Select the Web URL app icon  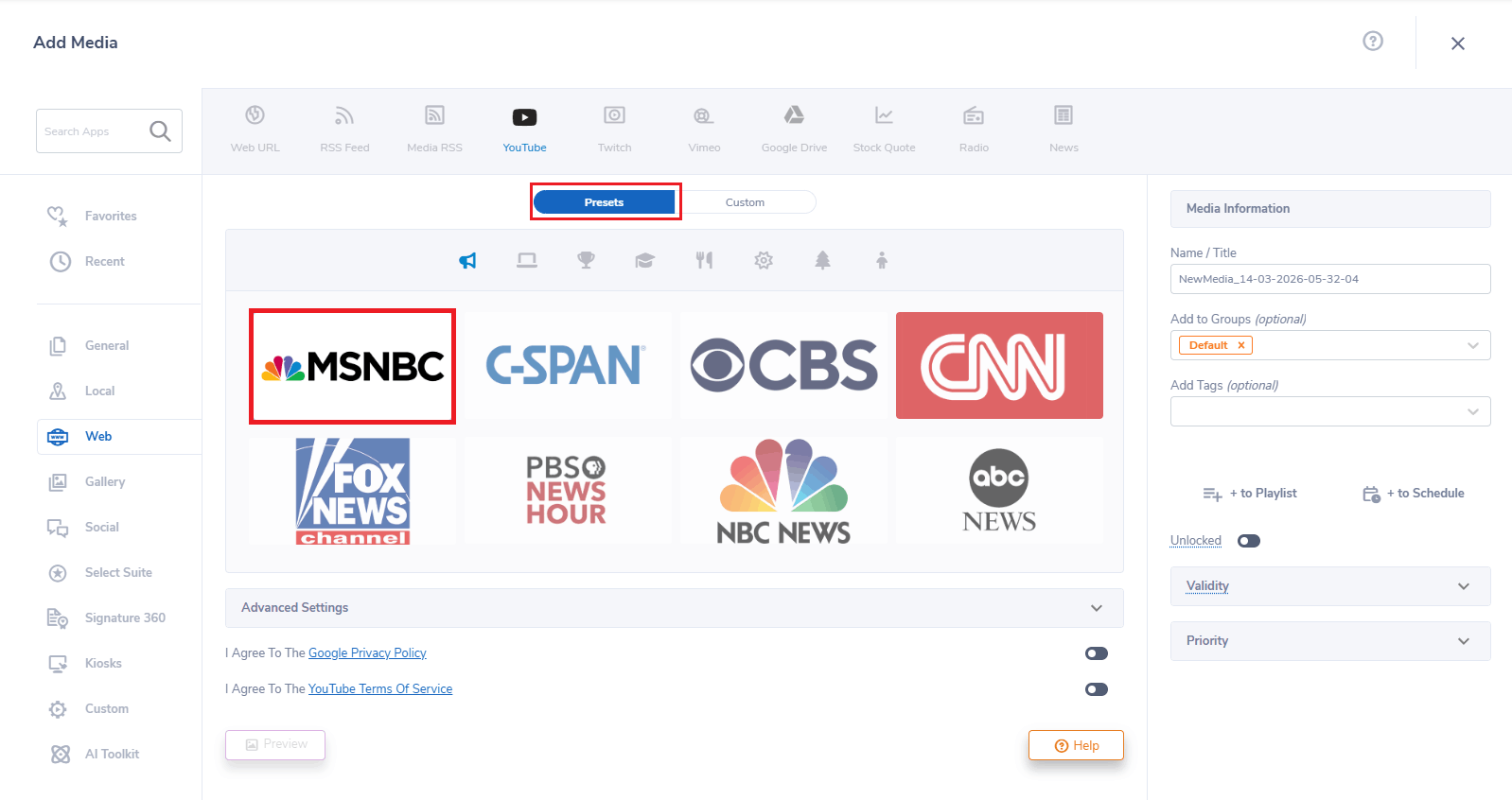255,115
